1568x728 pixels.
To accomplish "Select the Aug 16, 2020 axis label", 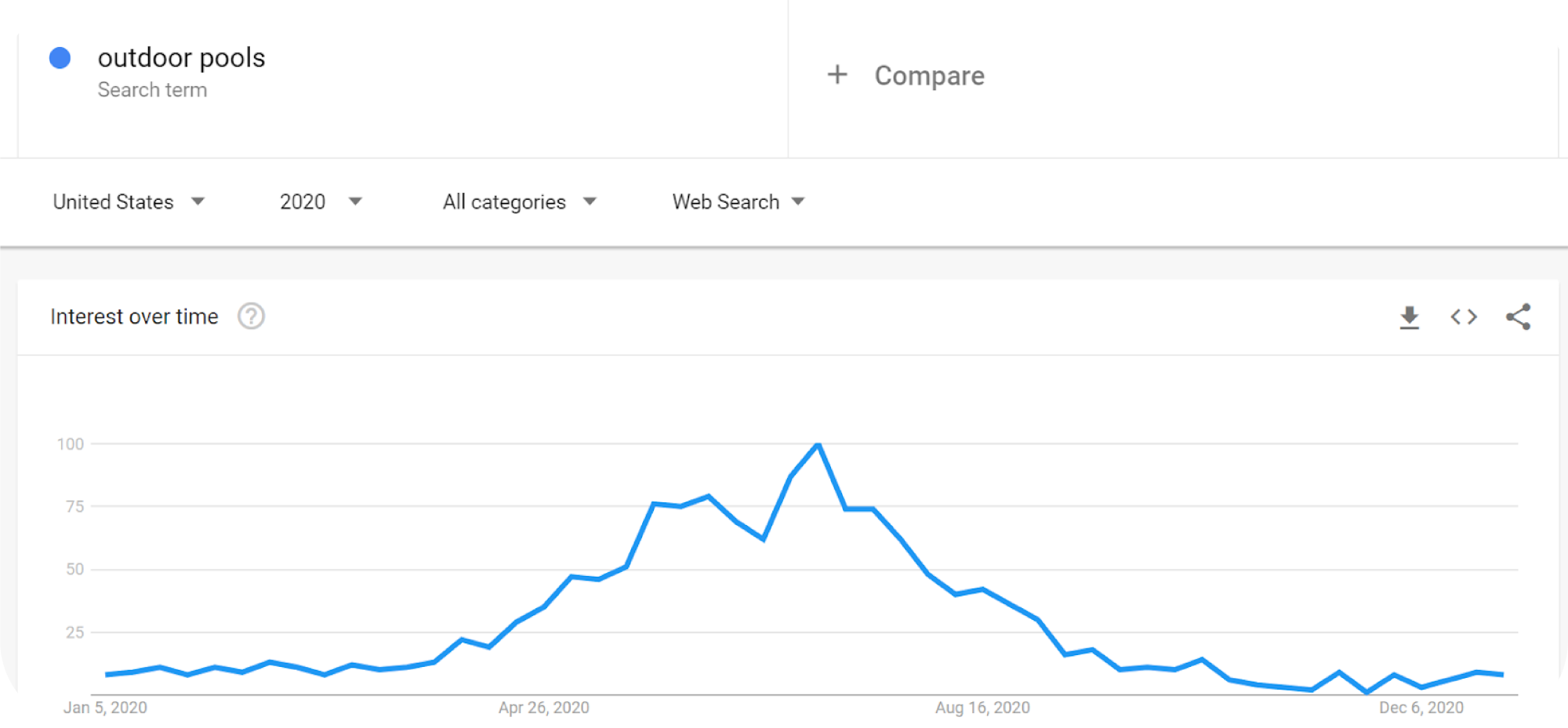I will coord(982,708).
